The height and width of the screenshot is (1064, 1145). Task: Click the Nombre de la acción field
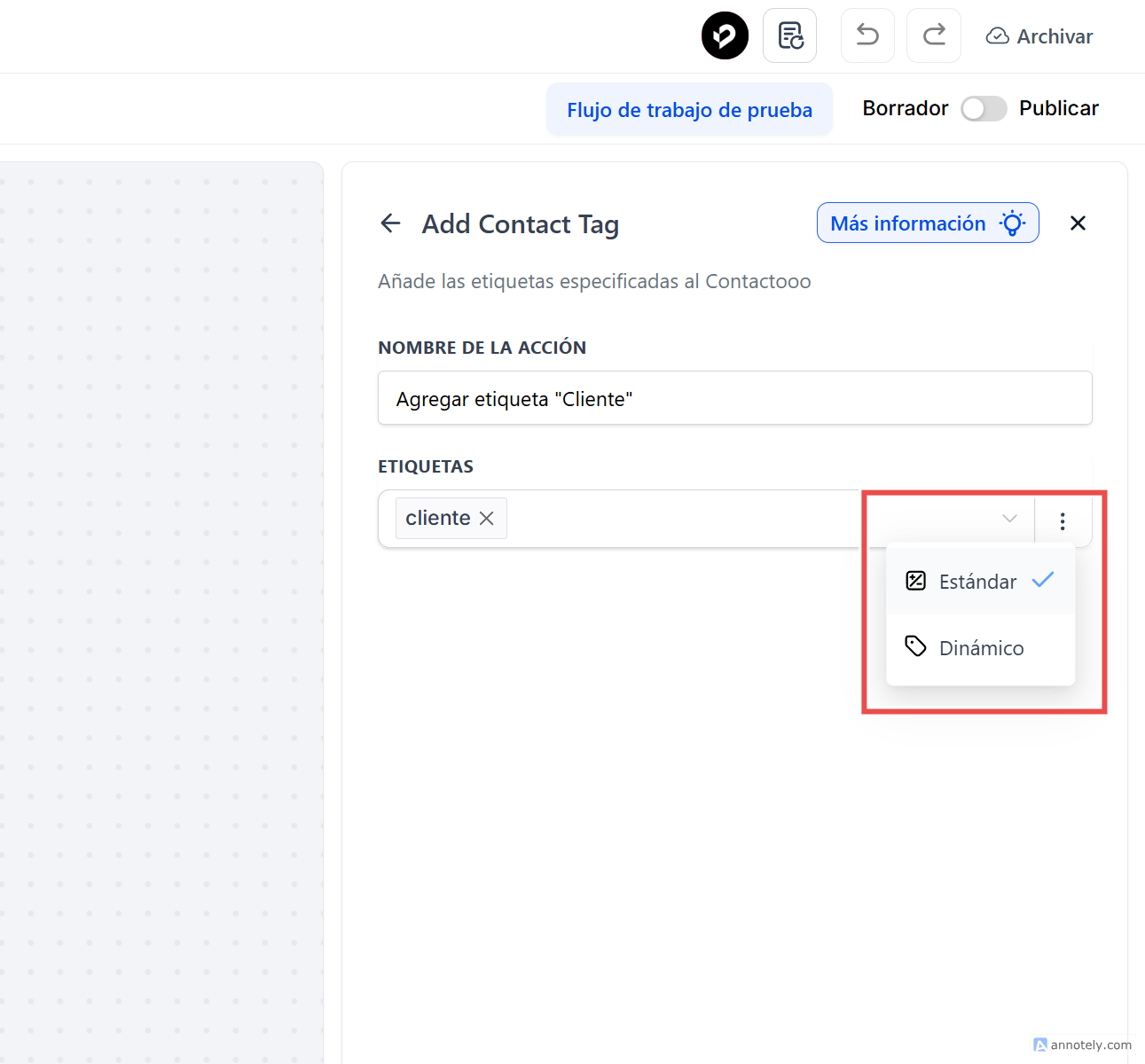(x=734, y=399)
